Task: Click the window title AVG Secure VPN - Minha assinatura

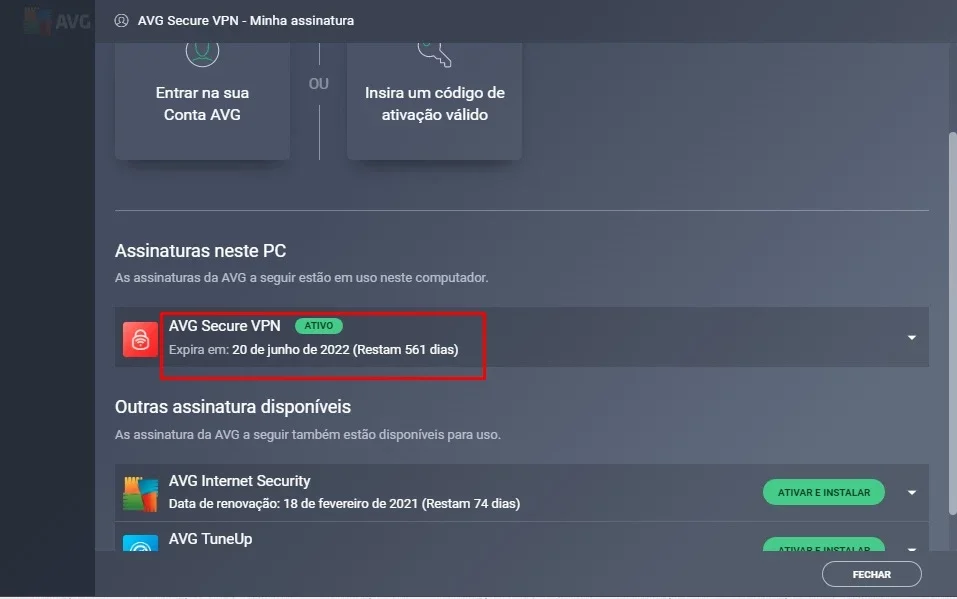Action: [245, 21]
